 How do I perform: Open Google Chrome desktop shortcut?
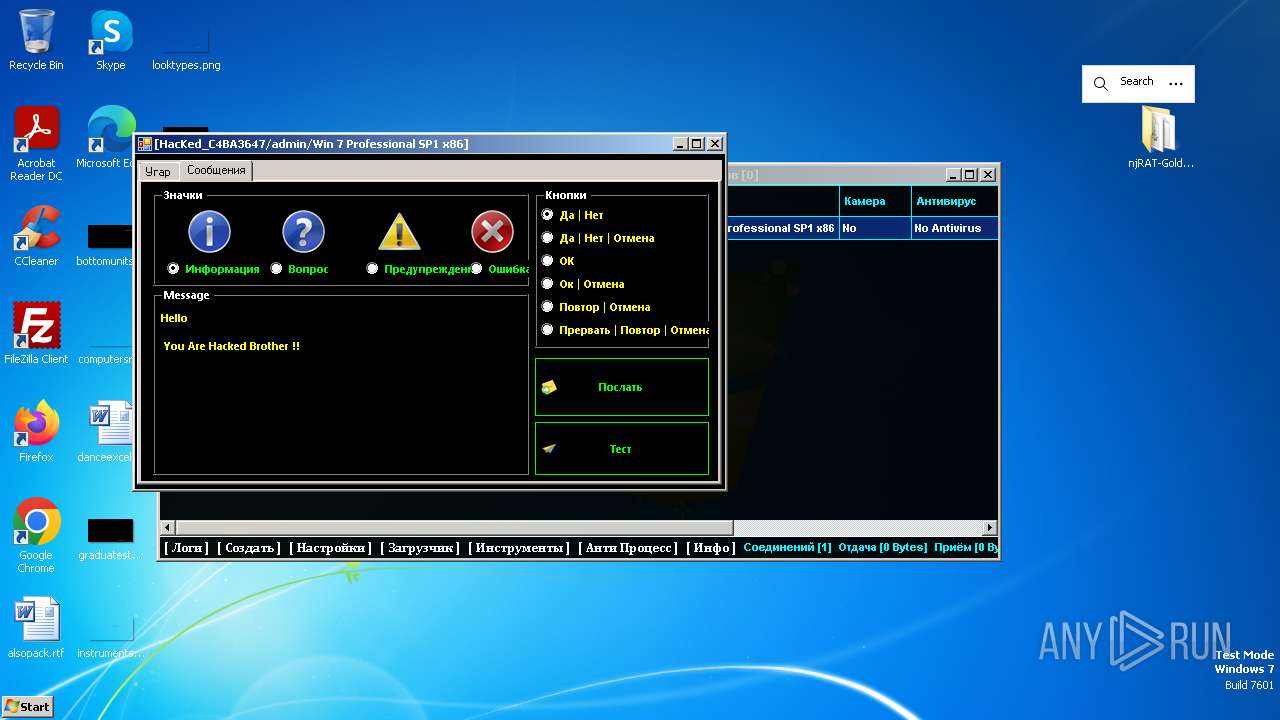(x=36, y=536)
